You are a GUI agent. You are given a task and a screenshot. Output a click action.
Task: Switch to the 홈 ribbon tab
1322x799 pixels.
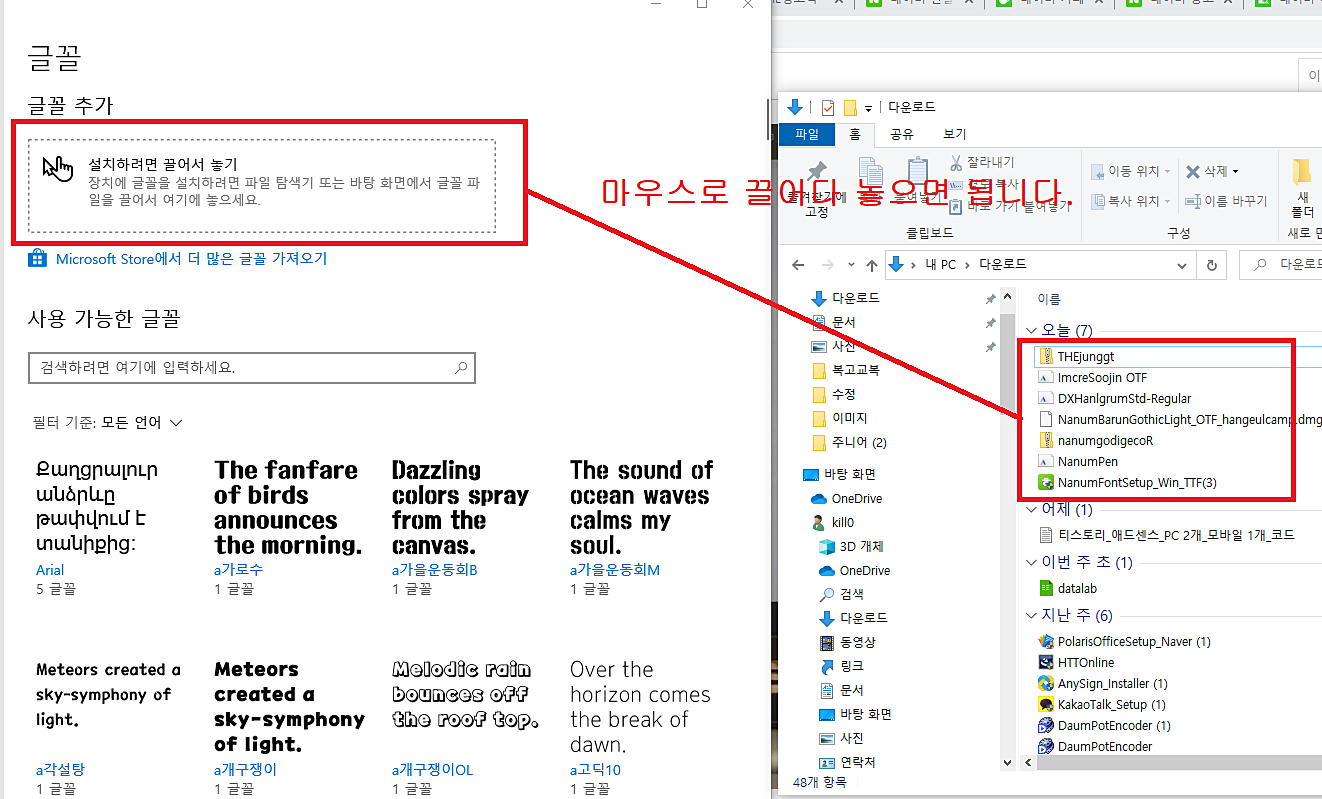tap(854, 134)
